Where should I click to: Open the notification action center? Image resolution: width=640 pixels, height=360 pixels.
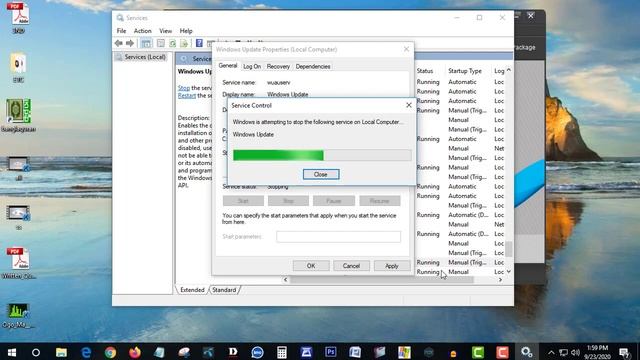tap(624, 352)
